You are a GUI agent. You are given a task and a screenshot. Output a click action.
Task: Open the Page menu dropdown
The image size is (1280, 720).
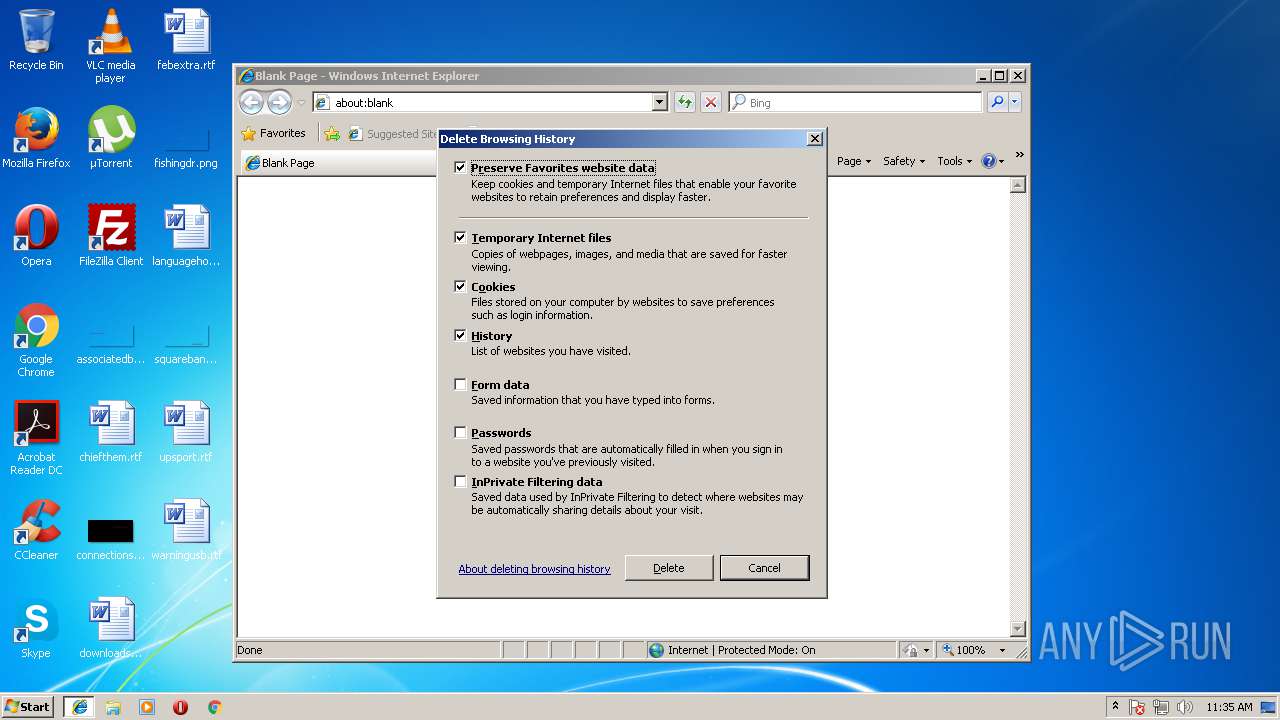[853, 161]
